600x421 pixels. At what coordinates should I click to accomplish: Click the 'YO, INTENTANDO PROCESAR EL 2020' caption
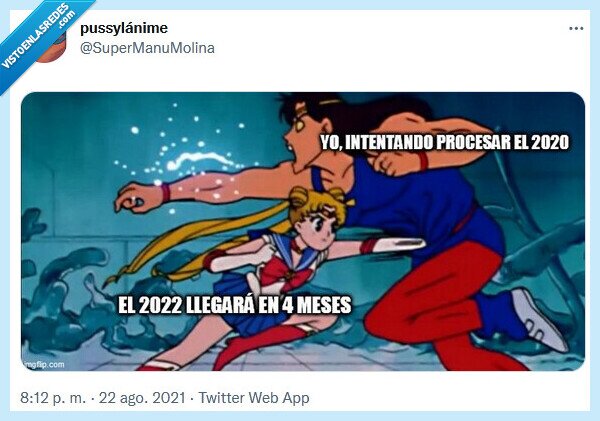tap(445, 142)
